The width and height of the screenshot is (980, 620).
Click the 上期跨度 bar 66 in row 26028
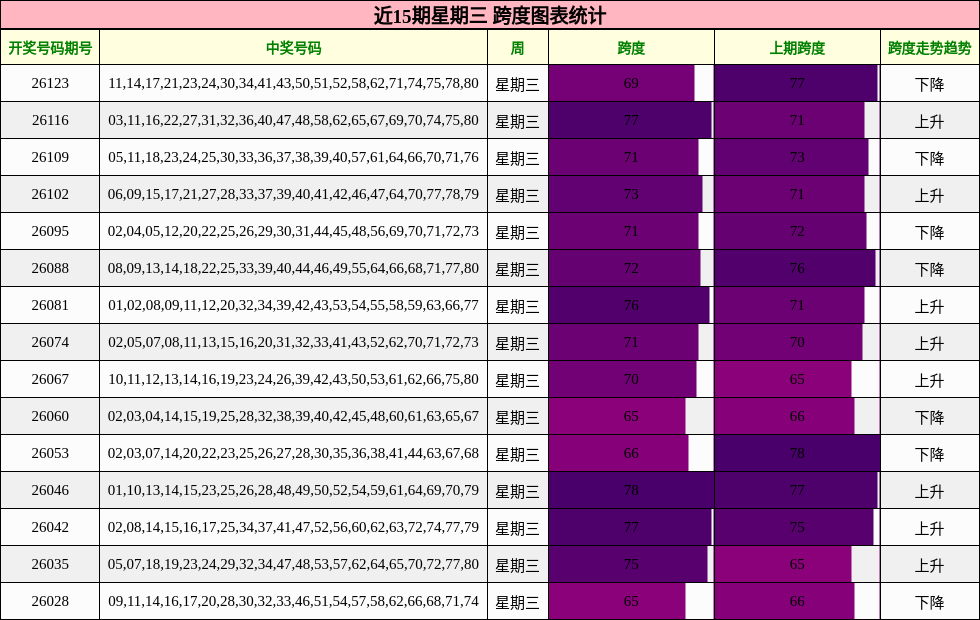[x=785, y=601]
